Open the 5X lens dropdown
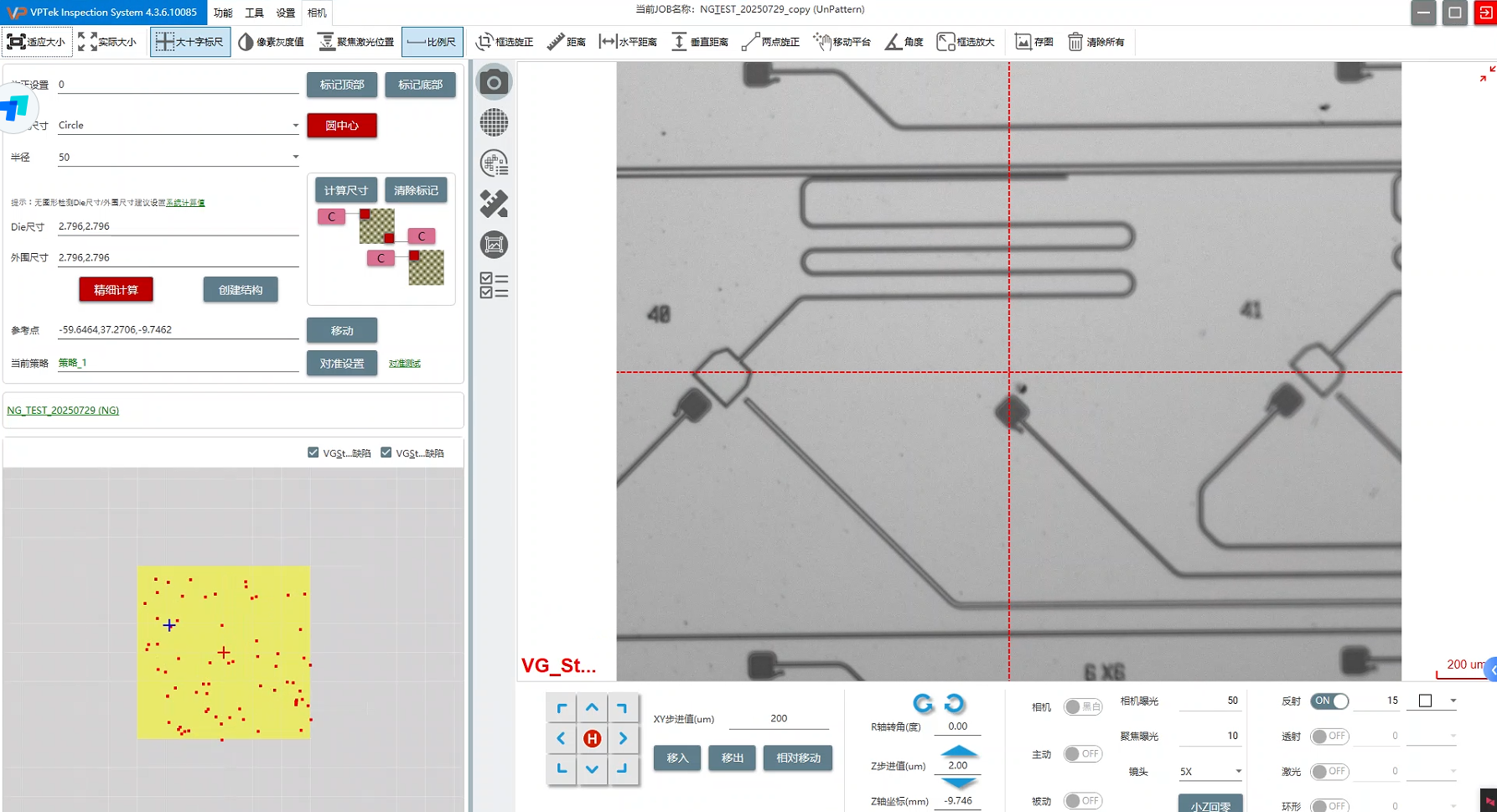Screen dimensions: 1497x812 (1237, 772)
